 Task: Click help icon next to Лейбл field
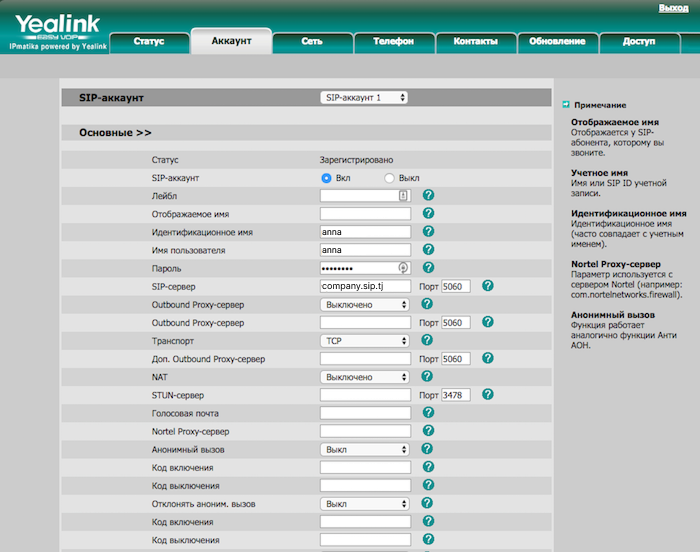click(428, 196)
